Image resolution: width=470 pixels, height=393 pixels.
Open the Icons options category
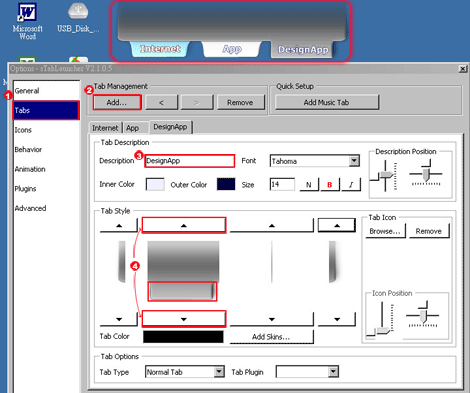[46, 130]
